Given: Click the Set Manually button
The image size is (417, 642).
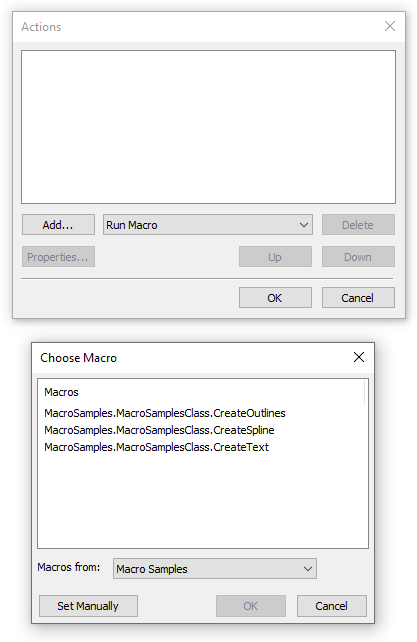Looking at the screenshot, I should (88, 606).
